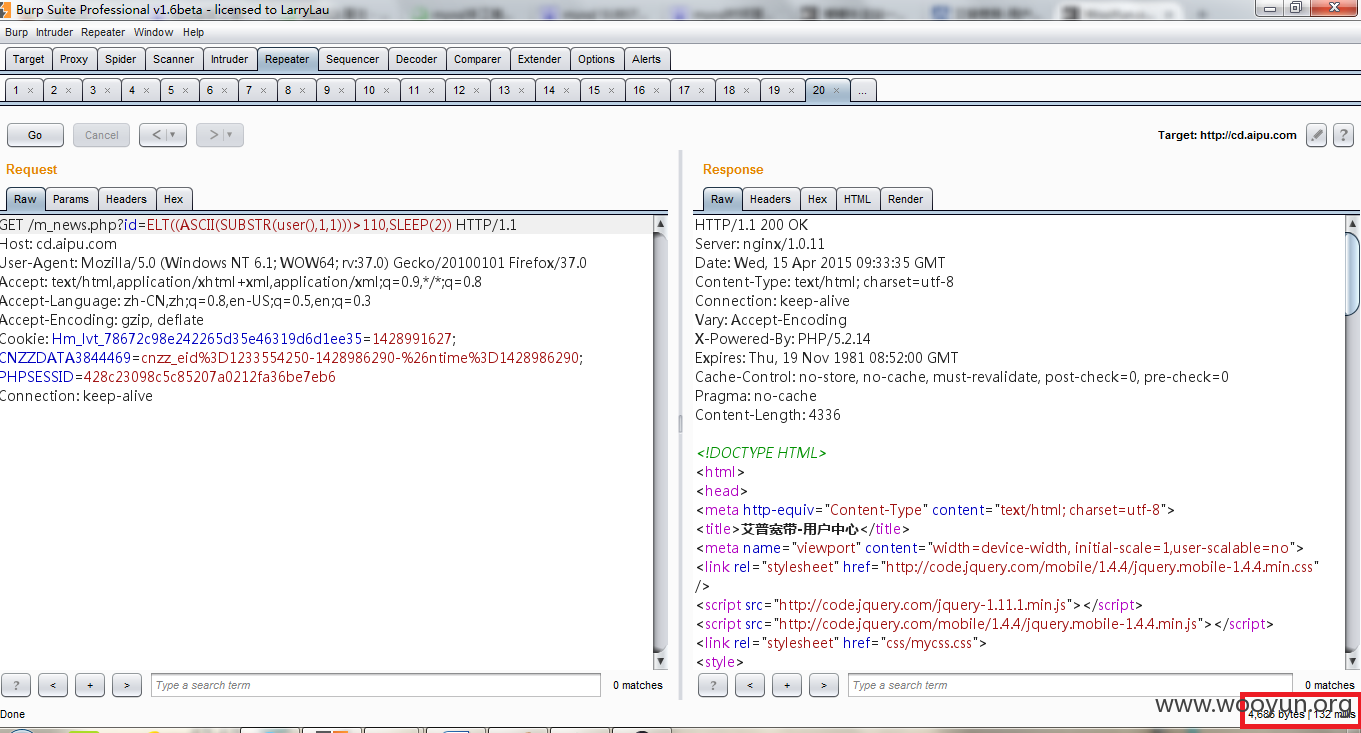This screenshot has height=733, width=1361.
Task: Open the request Params tab
Action: coord(71,199)
